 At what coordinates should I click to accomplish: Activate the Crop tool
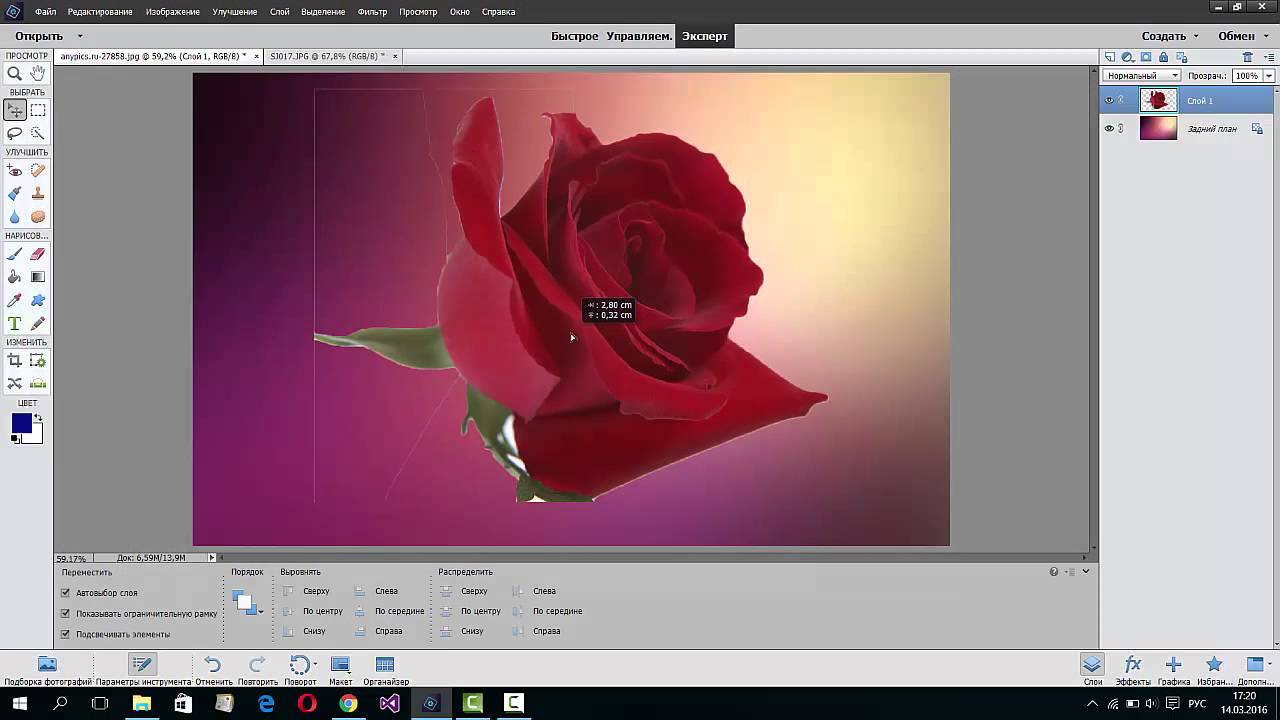[15, 361]
